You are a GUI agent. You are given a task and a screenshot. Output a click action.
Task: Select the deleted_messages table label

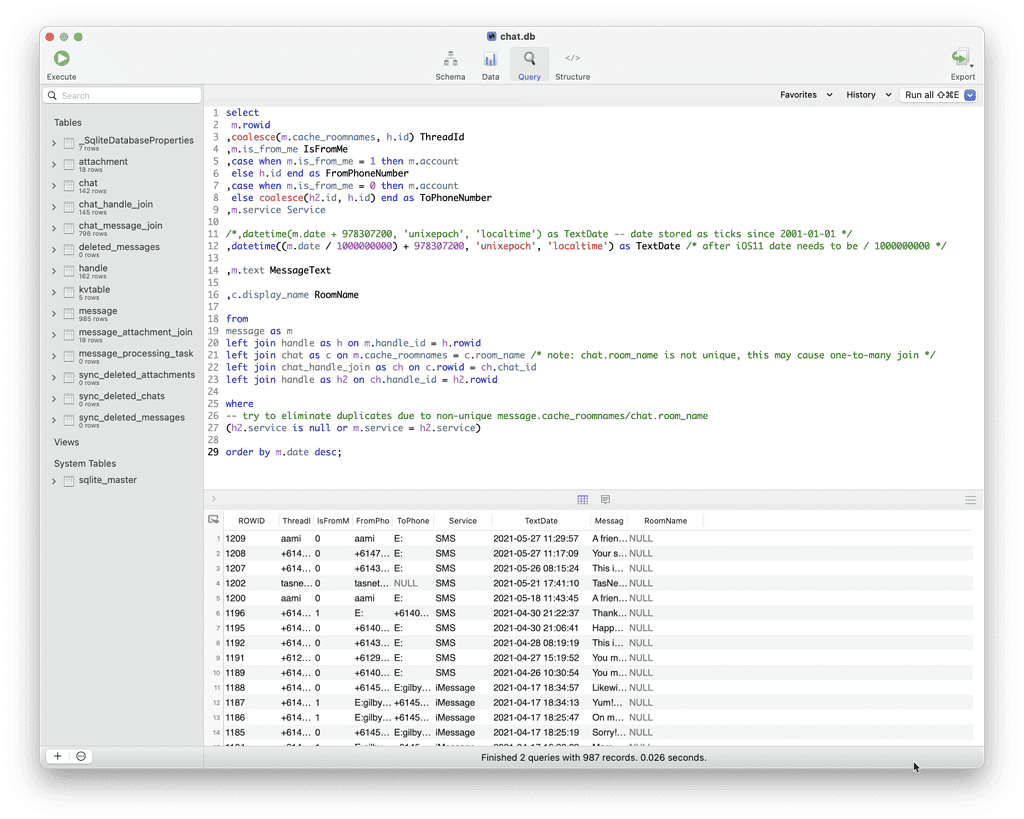(x=119, y=247)
